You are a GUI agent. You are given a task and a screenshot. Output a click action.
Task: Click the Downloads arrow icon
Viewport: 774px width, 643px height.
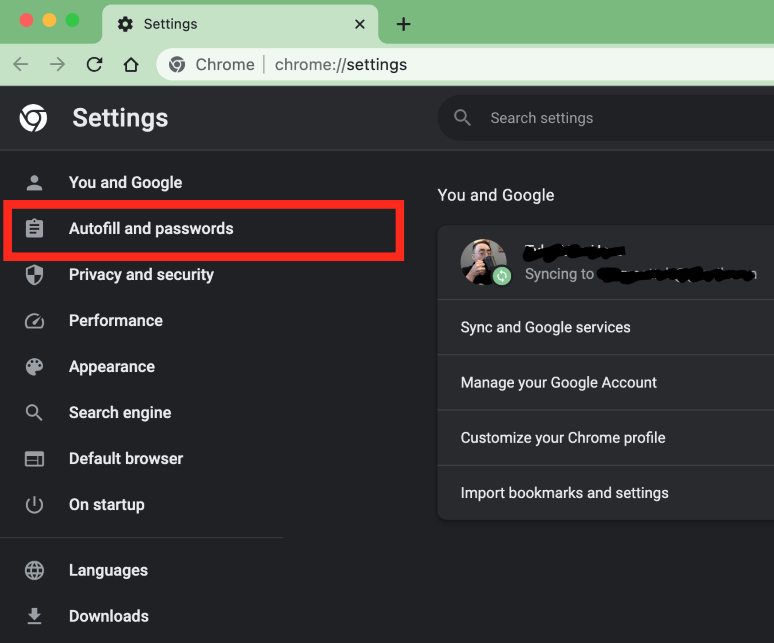click(x=34, y=616)
